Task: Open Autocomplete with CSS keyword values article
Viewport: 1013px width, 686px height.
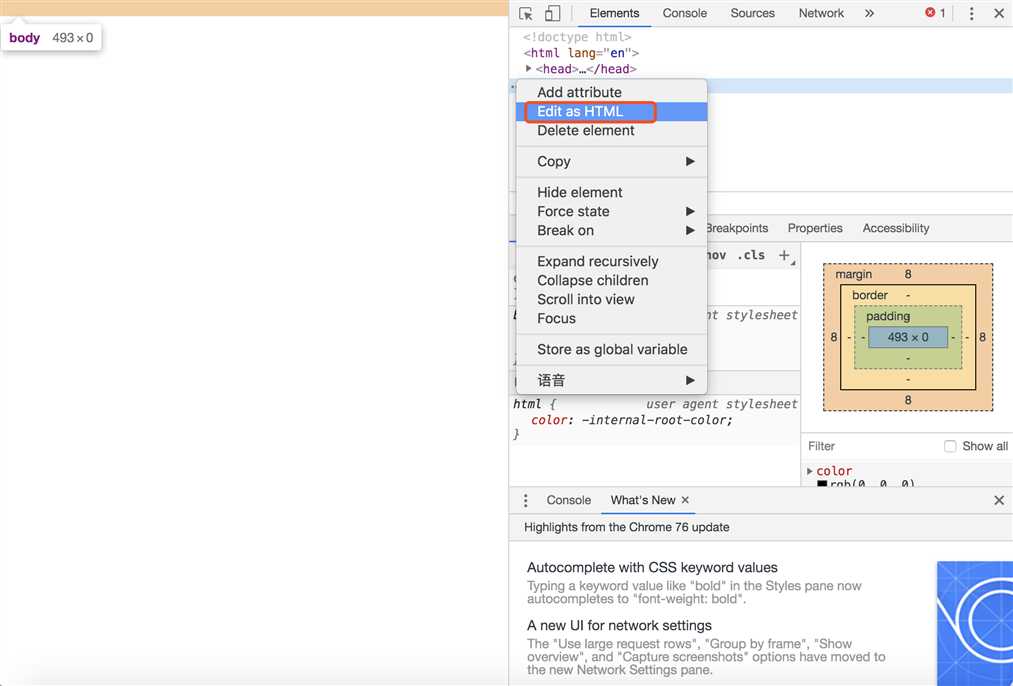Action: tap(652, 568)
